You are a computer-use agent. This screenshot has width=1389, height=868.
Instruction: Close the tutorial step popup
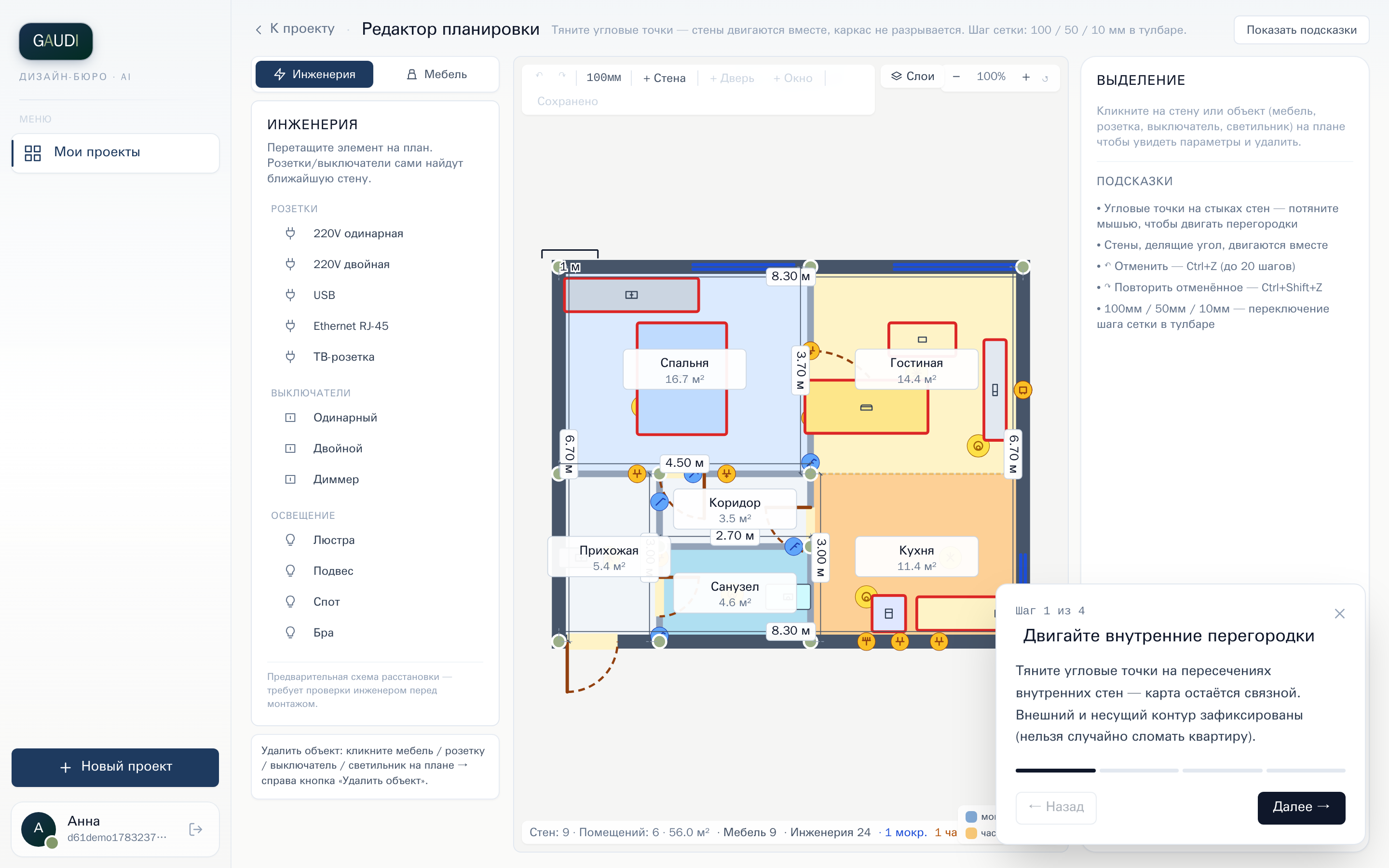click(1340, 614)
